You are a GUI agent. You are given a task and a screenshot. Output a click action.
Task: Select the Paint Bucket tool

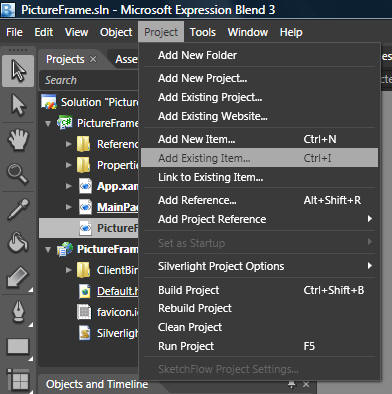[18, 243]
